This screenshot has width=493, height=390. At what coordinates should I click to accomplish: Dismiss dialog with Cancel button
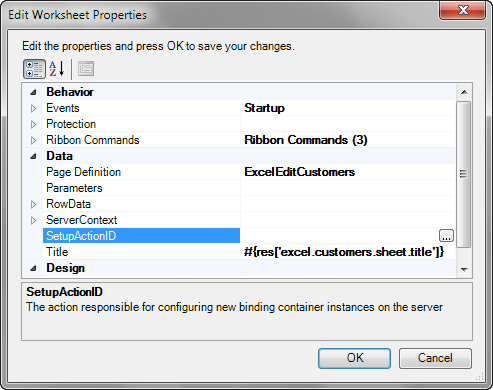coord(435,358)
